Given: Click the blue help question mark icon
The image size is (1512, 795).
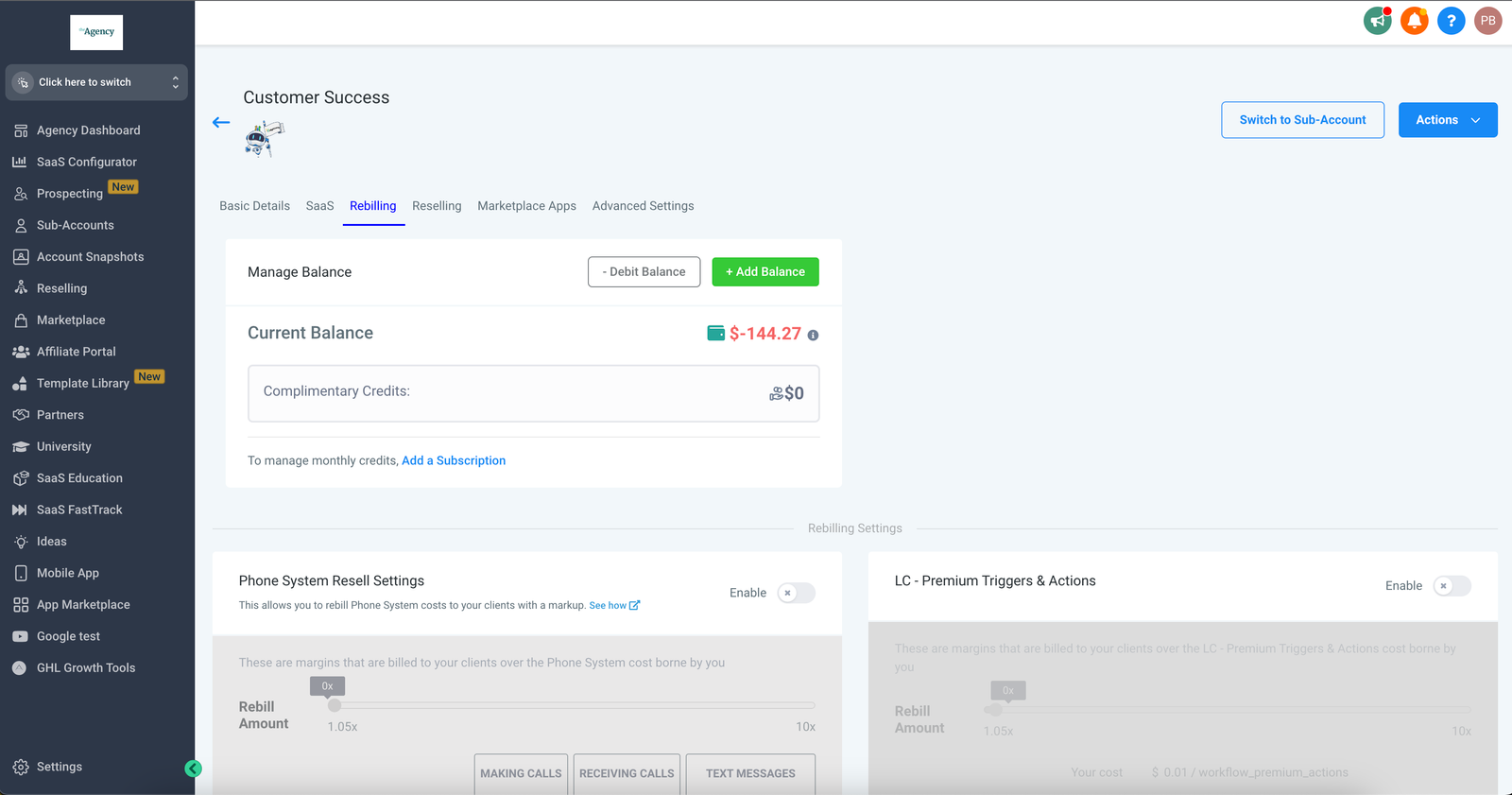Looking at the screenshot, I should (x=1451, y=20).
